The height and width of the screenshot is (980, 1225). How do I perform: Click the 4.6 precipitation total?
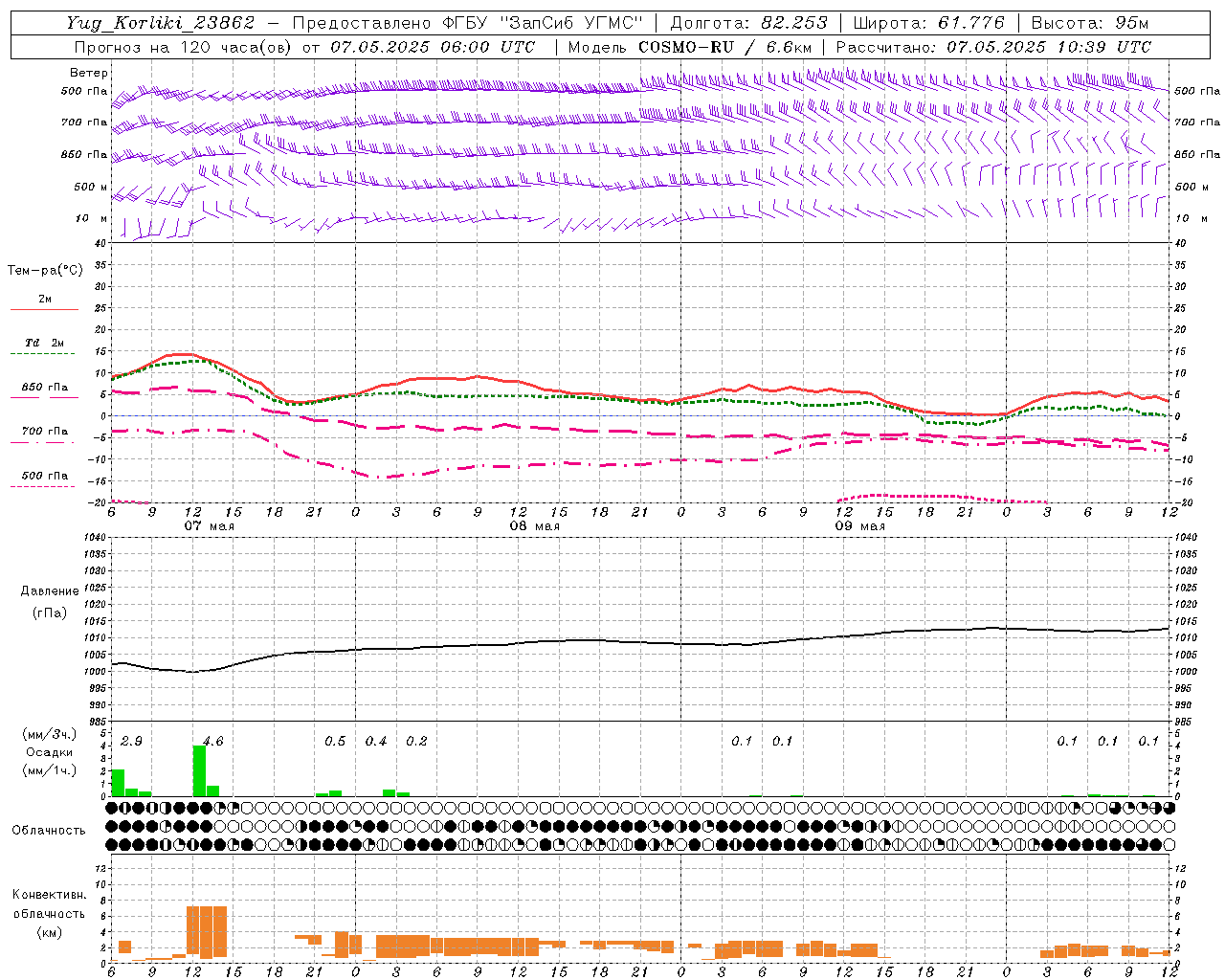[212, 742]
